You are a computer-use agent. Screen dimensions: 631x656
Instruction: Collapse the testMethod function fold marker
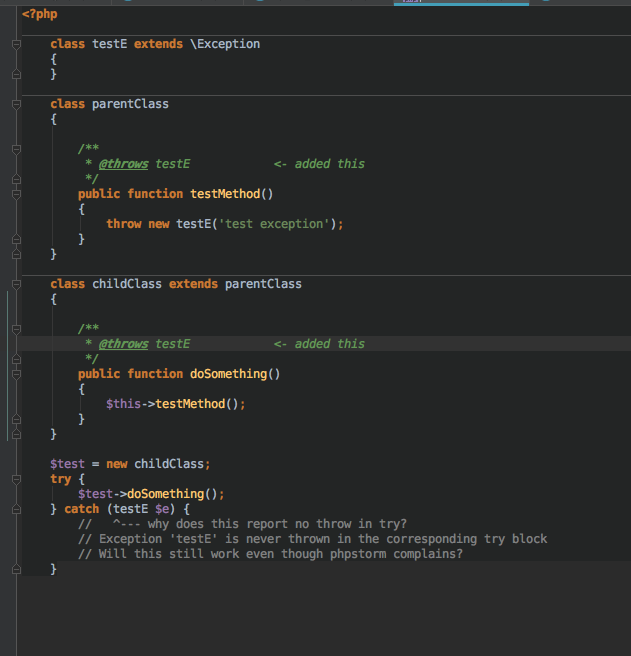[16, 194]
